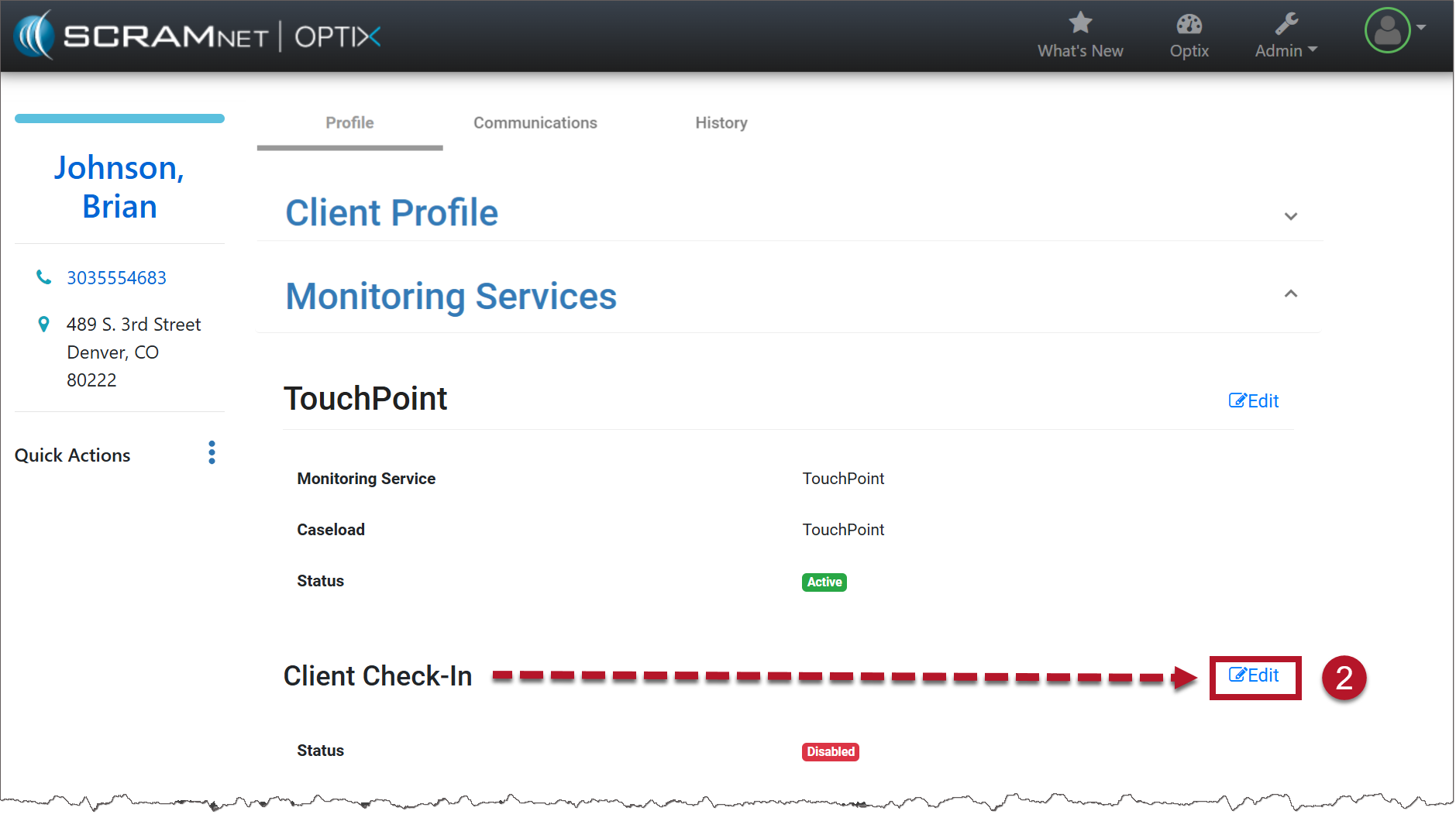
Task: Click phone number 3035554683
Action: click(x=116, y=277)
